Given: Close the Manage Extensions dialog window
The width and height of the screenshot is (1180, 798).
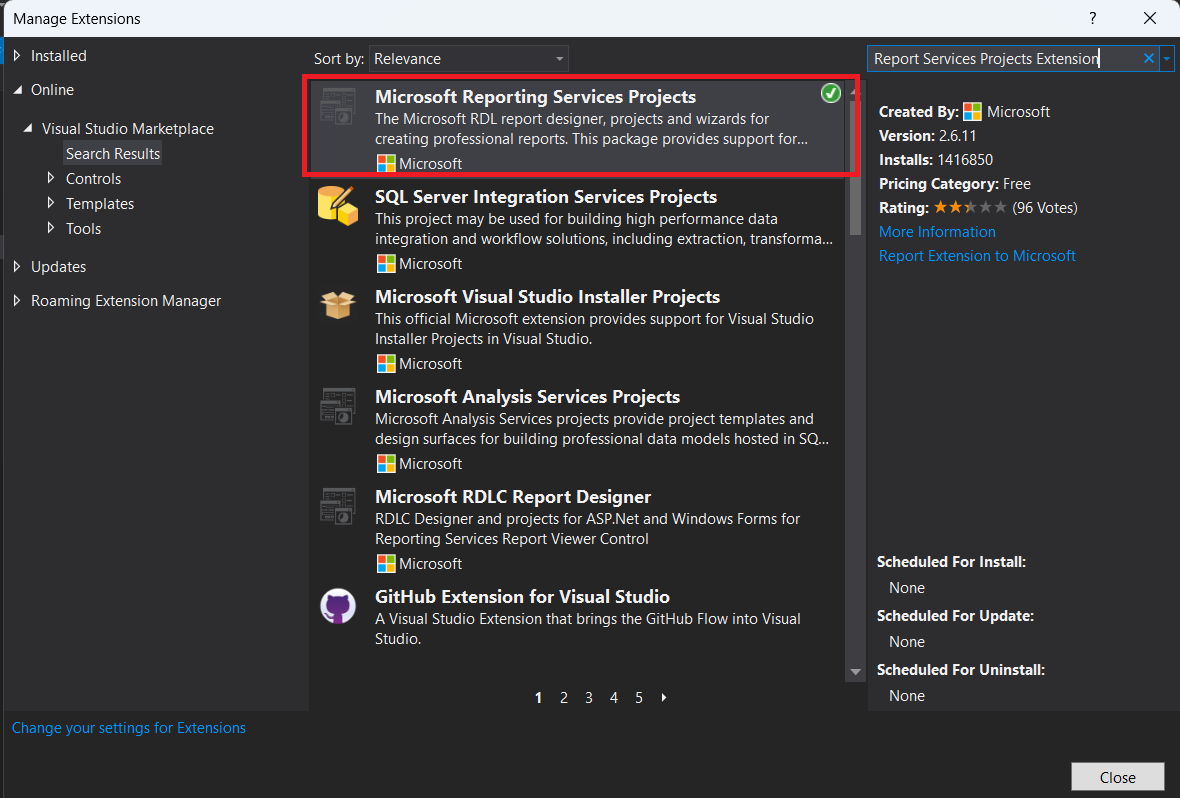Looking at the screenshot, I should [1149, 18].
